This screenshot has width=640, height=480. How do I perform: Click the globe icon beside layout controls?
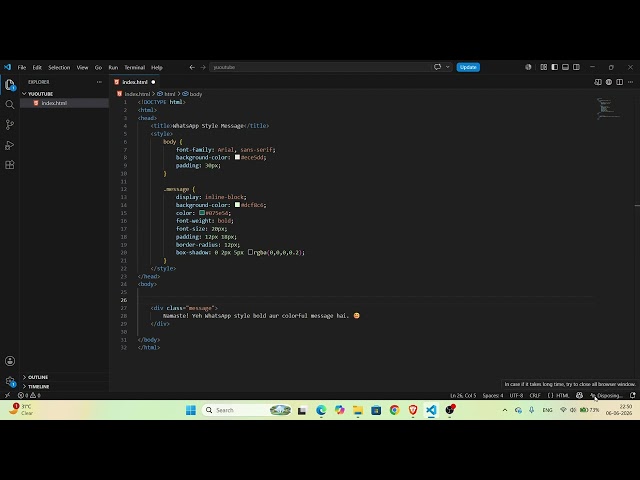(528, 67)
